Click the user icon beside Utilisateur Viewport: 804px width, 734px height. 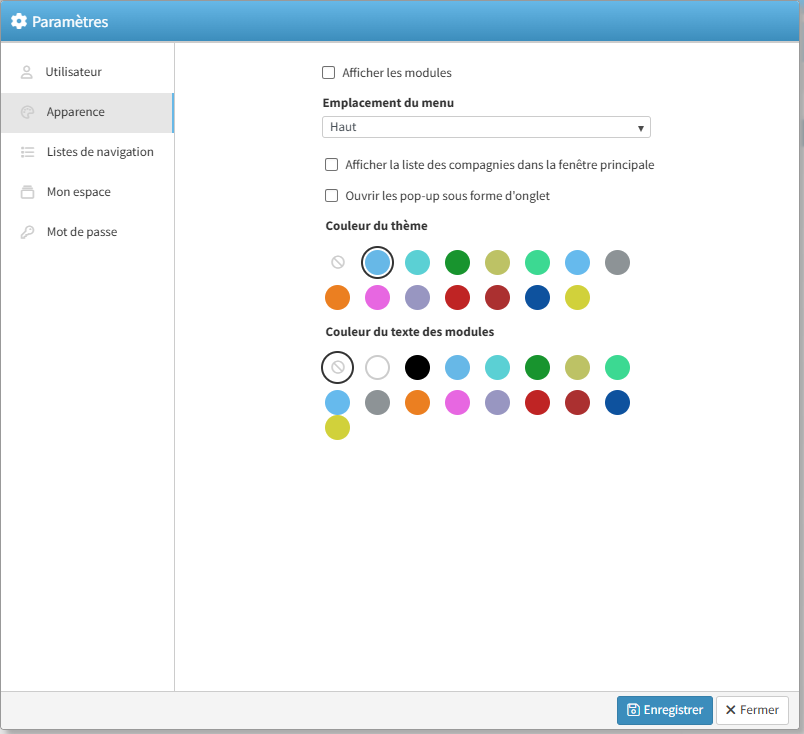click(27, 72)
